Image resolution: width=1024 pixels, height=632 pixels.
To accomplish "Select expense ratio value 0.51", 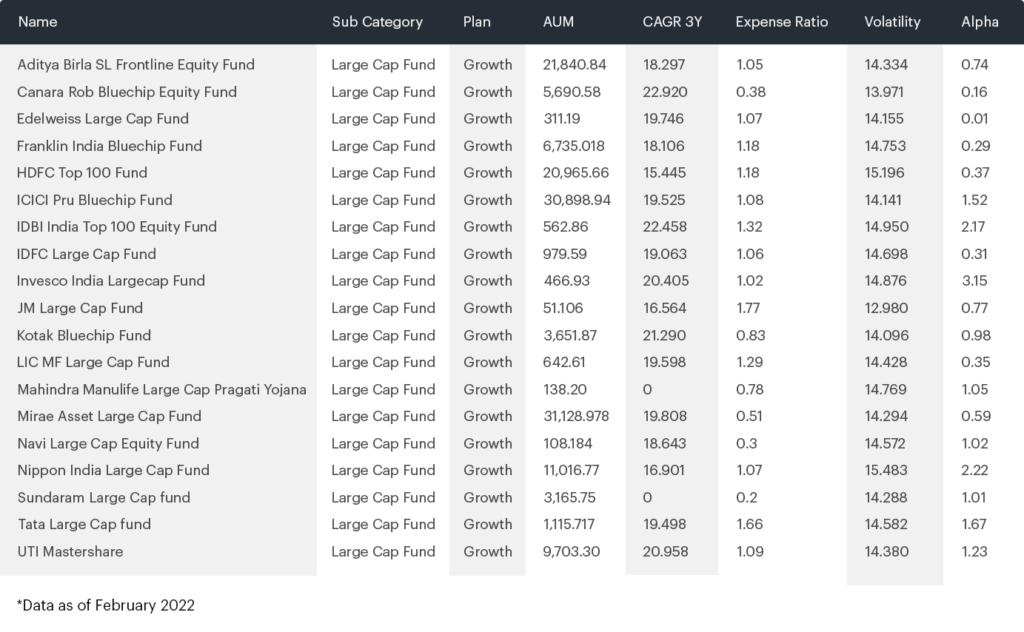I will (749, 417).
